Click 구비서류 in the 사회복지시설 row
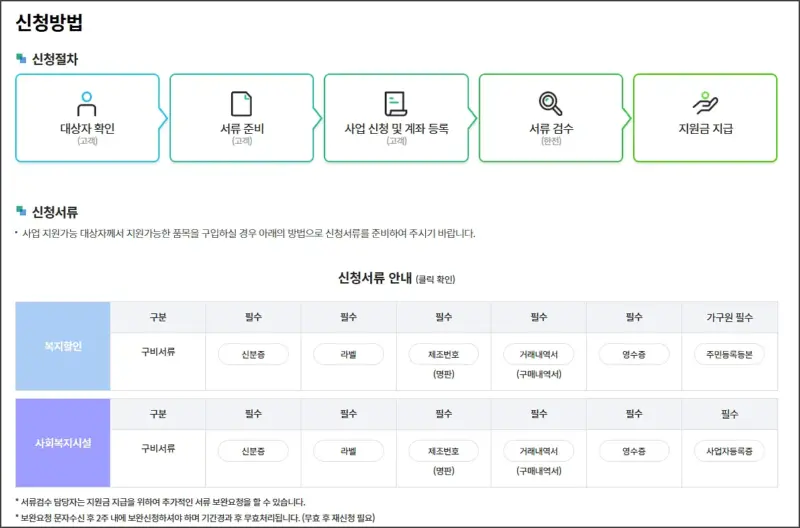This screenshot has height=528, width=800. pos(158,448)
